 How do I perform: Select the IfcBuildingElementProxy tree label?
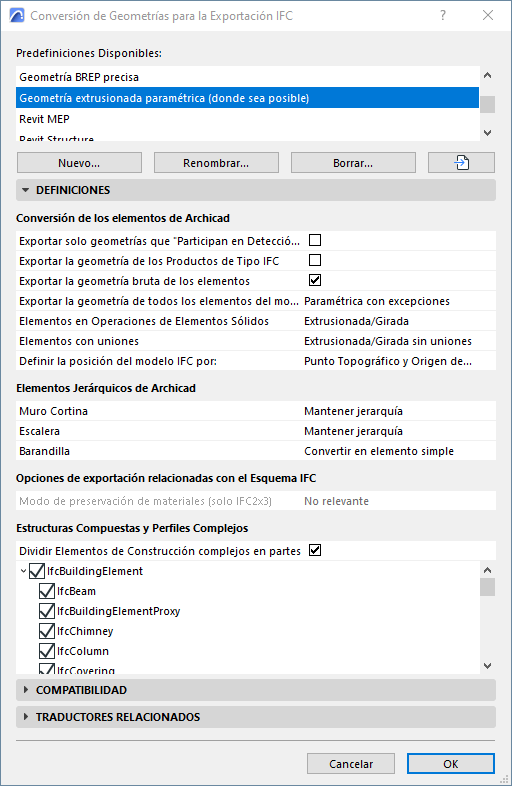click(118, 612)
